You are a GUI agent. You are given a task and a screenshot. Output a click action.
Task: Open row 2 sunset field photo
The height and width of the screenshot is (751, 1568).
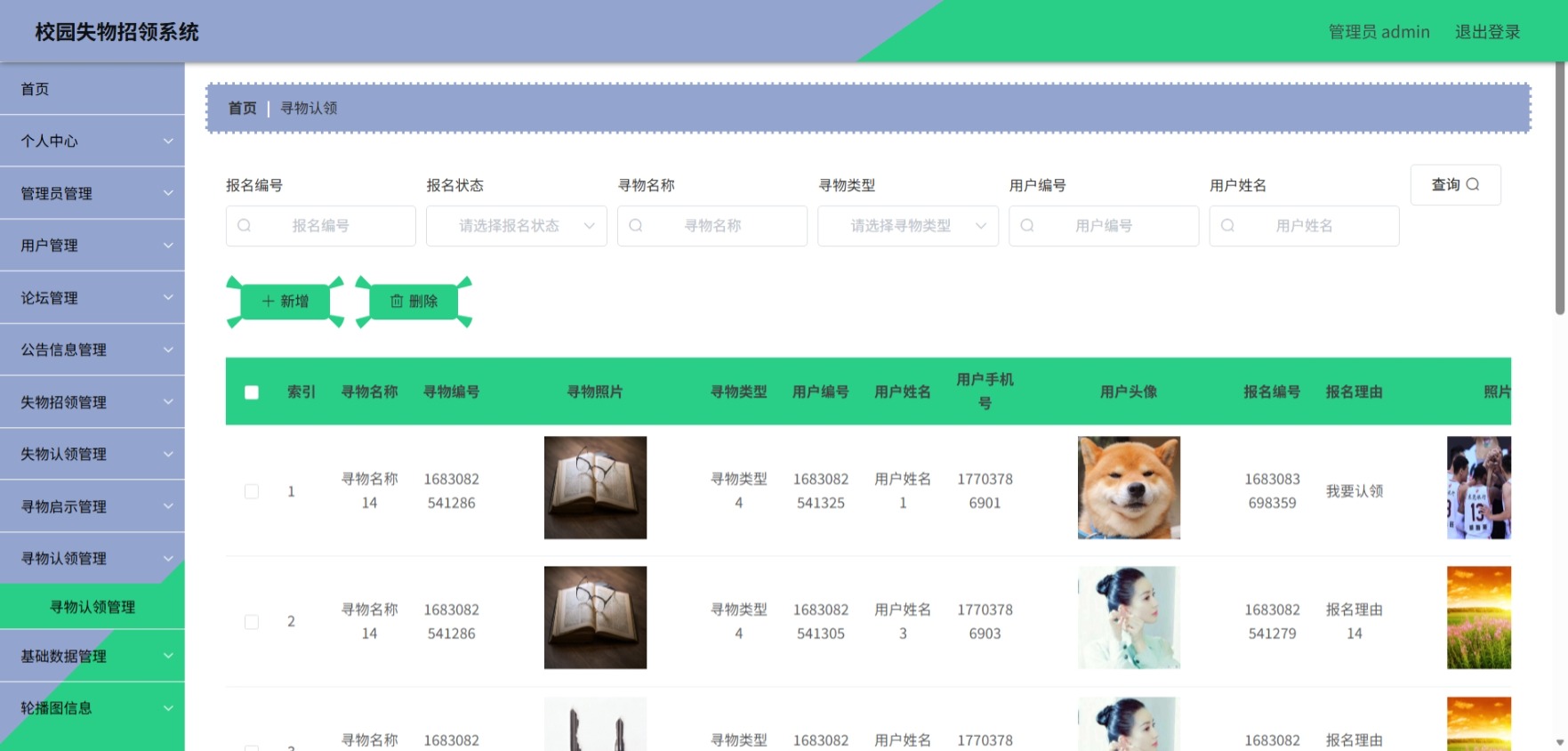[x=1478, y=618]
